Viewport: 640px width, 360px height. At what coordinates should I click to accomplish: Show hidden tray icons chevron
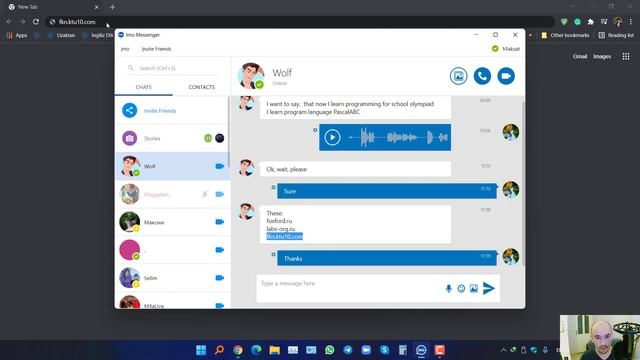(503, 350)
